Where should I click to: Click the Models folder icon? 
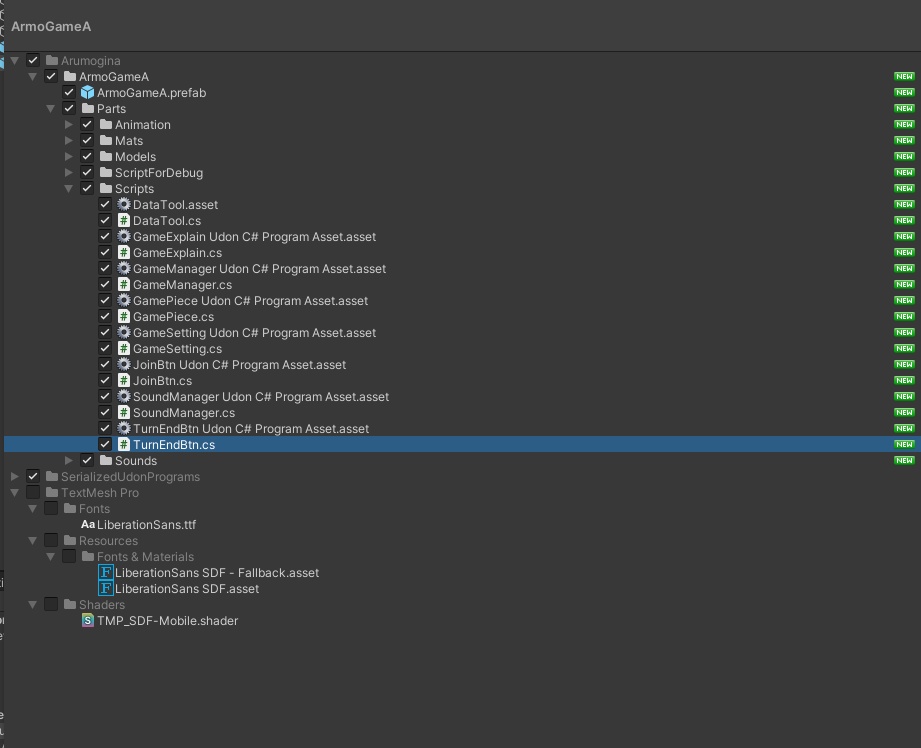pyautogui.click(x=106, y=156)
